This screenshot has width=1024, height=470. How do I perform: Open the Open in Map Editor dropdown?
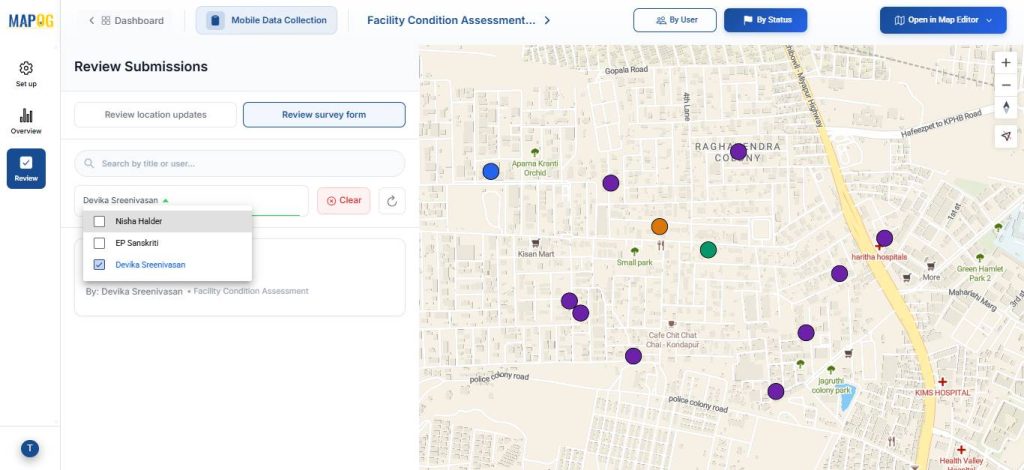point(943,20)
